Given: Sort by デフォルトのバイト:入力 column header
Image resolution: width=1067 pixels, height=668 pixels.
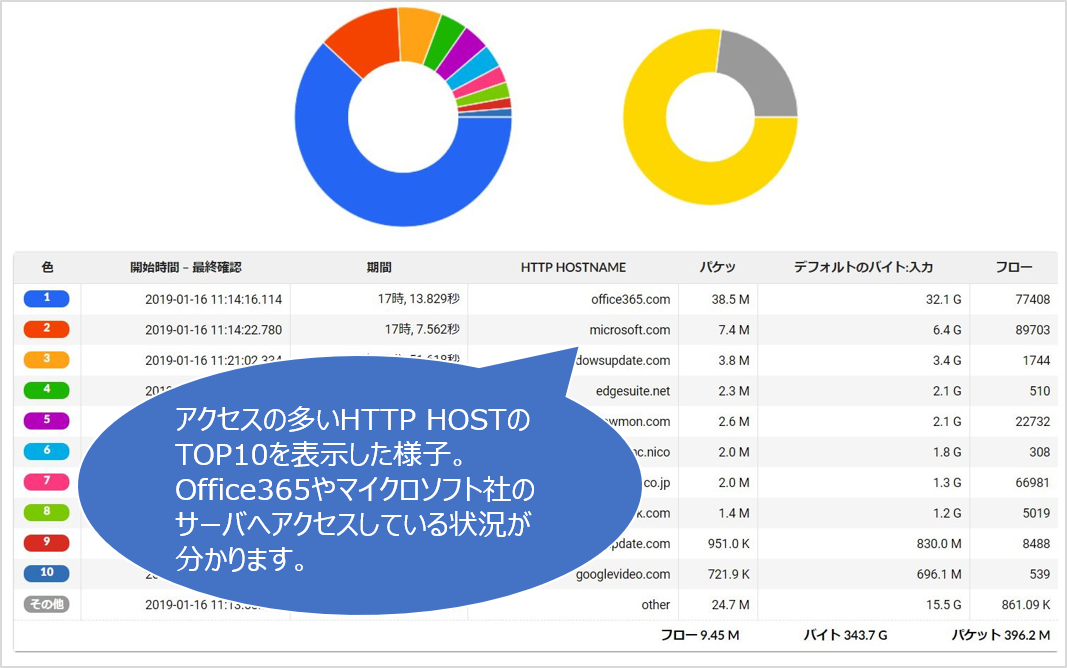Looking at the screenshot, I should pos(863,267).
